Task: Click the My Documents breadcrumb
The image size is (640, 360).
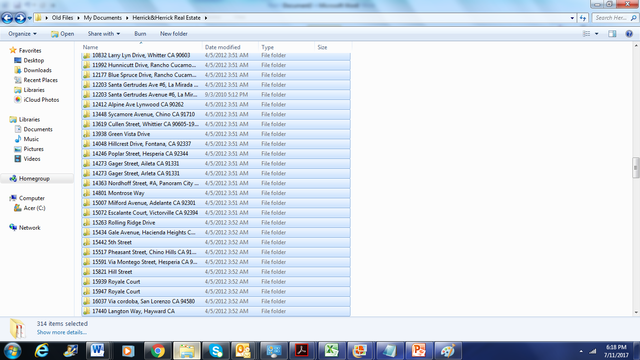Action: coord(103,18)
